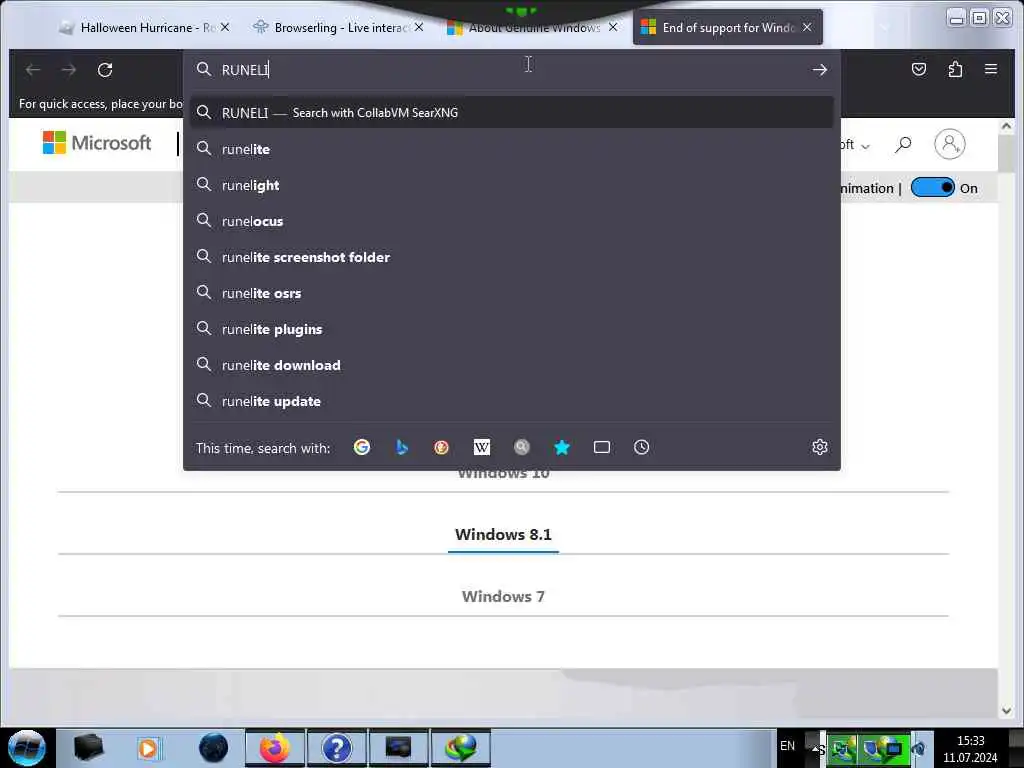Open the Help question mark taskbar icon
The width and height of the screenshot is (1024, 768).
[336, 748]
